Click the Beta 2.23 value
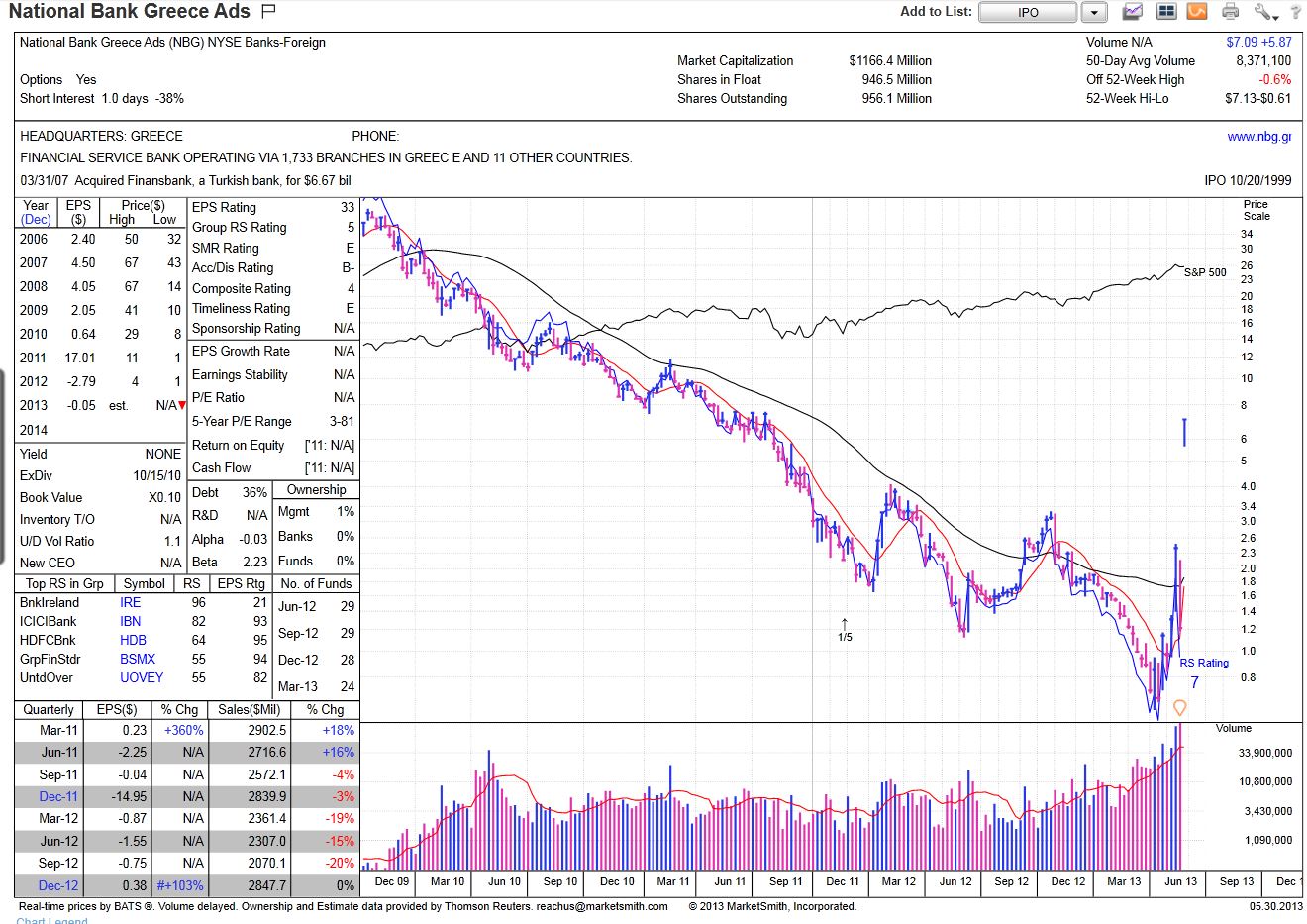 pyautogui.click(x=255, y=562)
